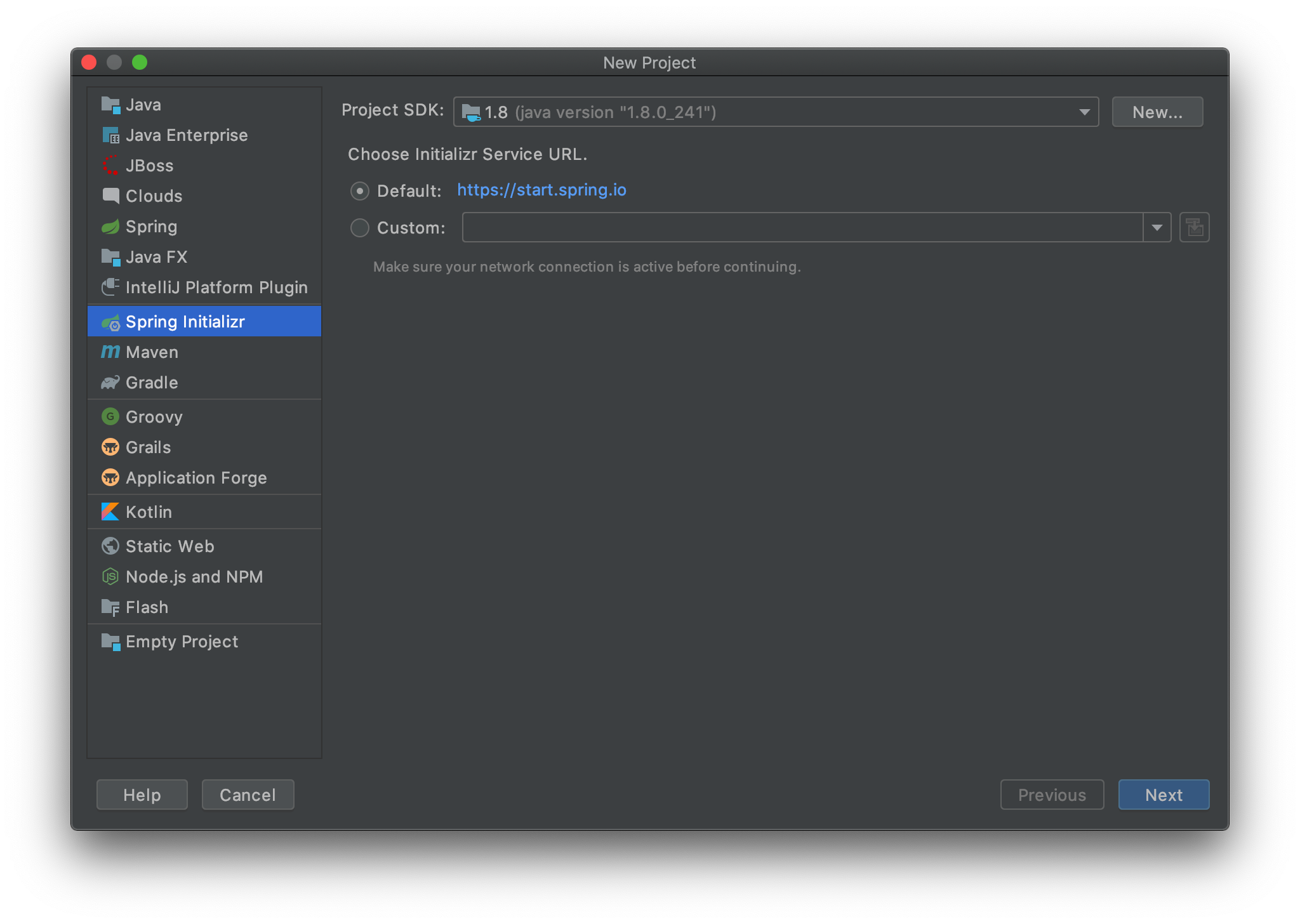The image size is (1300, 924).
Task: Choose the Spring Initializr project type
Action: pyautogui.click(x=204, y=322)
